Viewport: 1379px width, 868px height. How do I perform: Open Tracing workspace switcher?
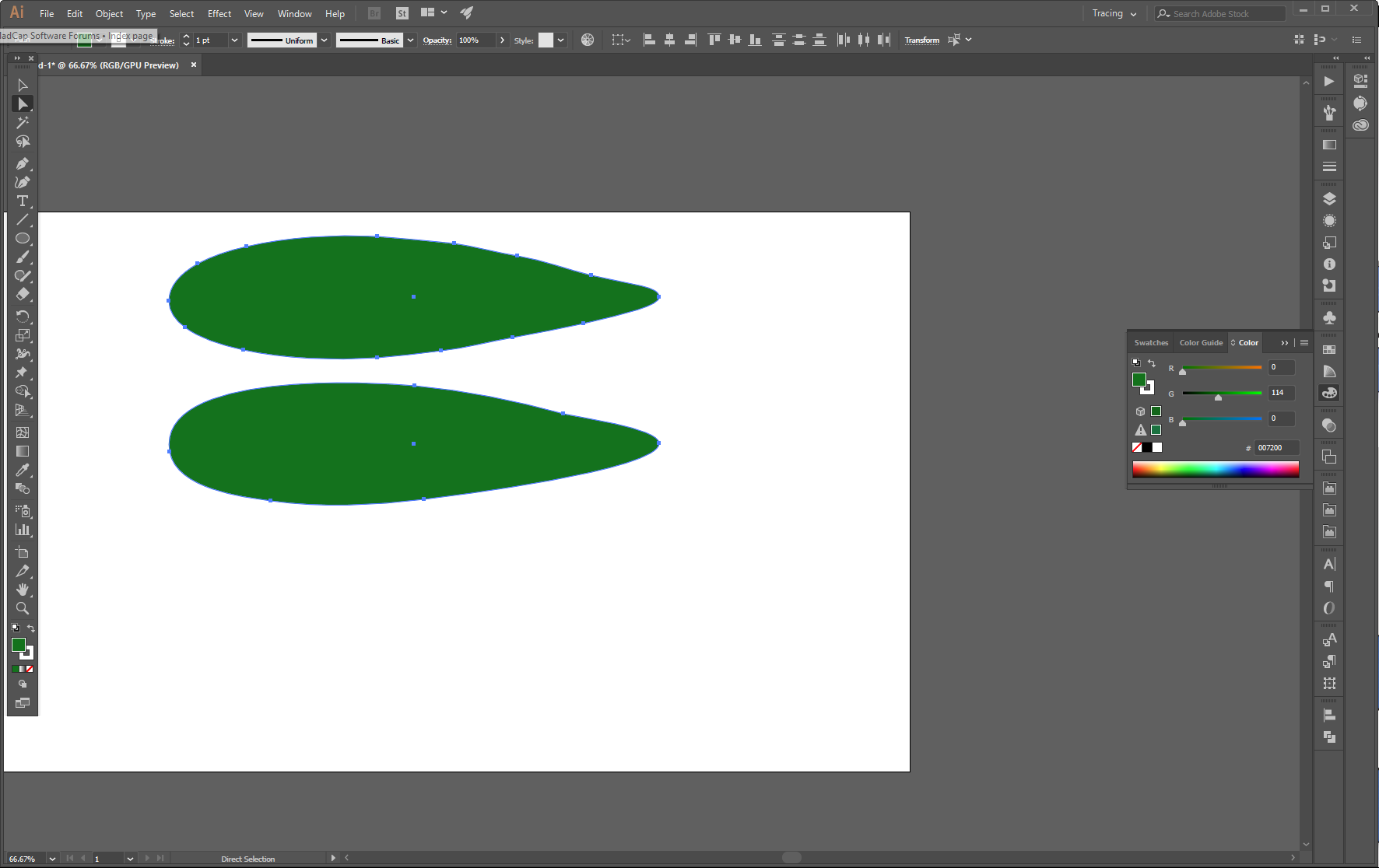tap(1114, 13)
